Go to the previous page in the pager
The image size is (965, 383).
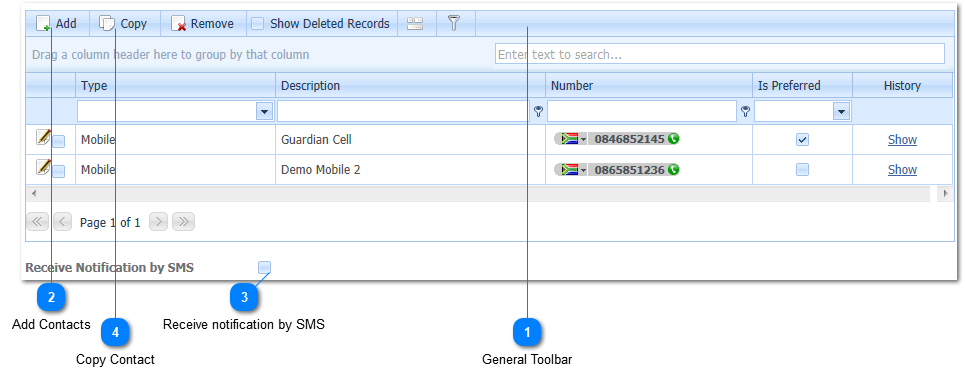63,222
